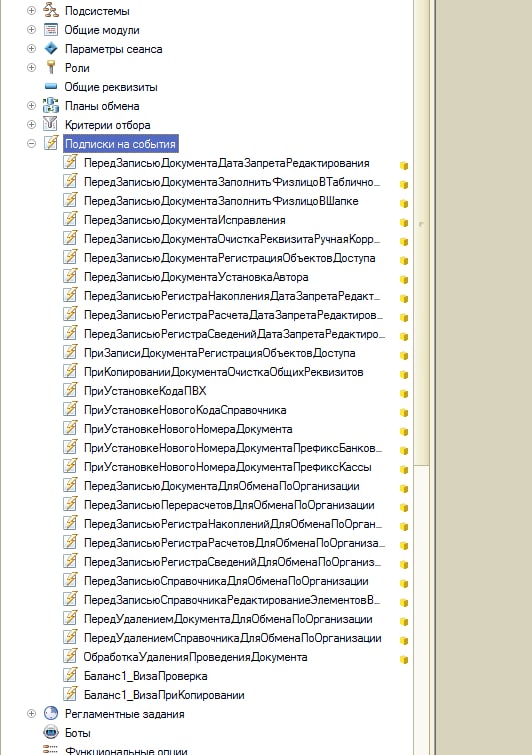Viewport: 532px width, 755px height.
Task: Select Баланс1_ВизаПроверка subscription
Action: click(145, 676)
